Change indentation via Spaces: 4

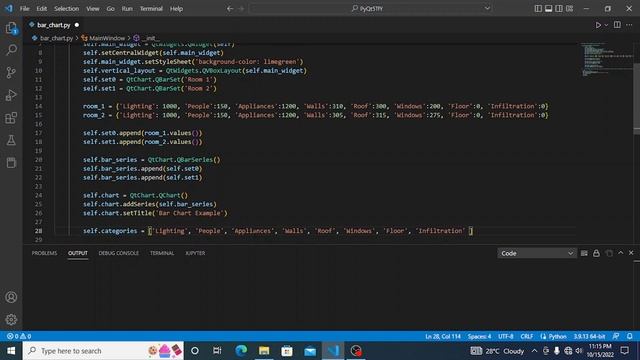479,336
